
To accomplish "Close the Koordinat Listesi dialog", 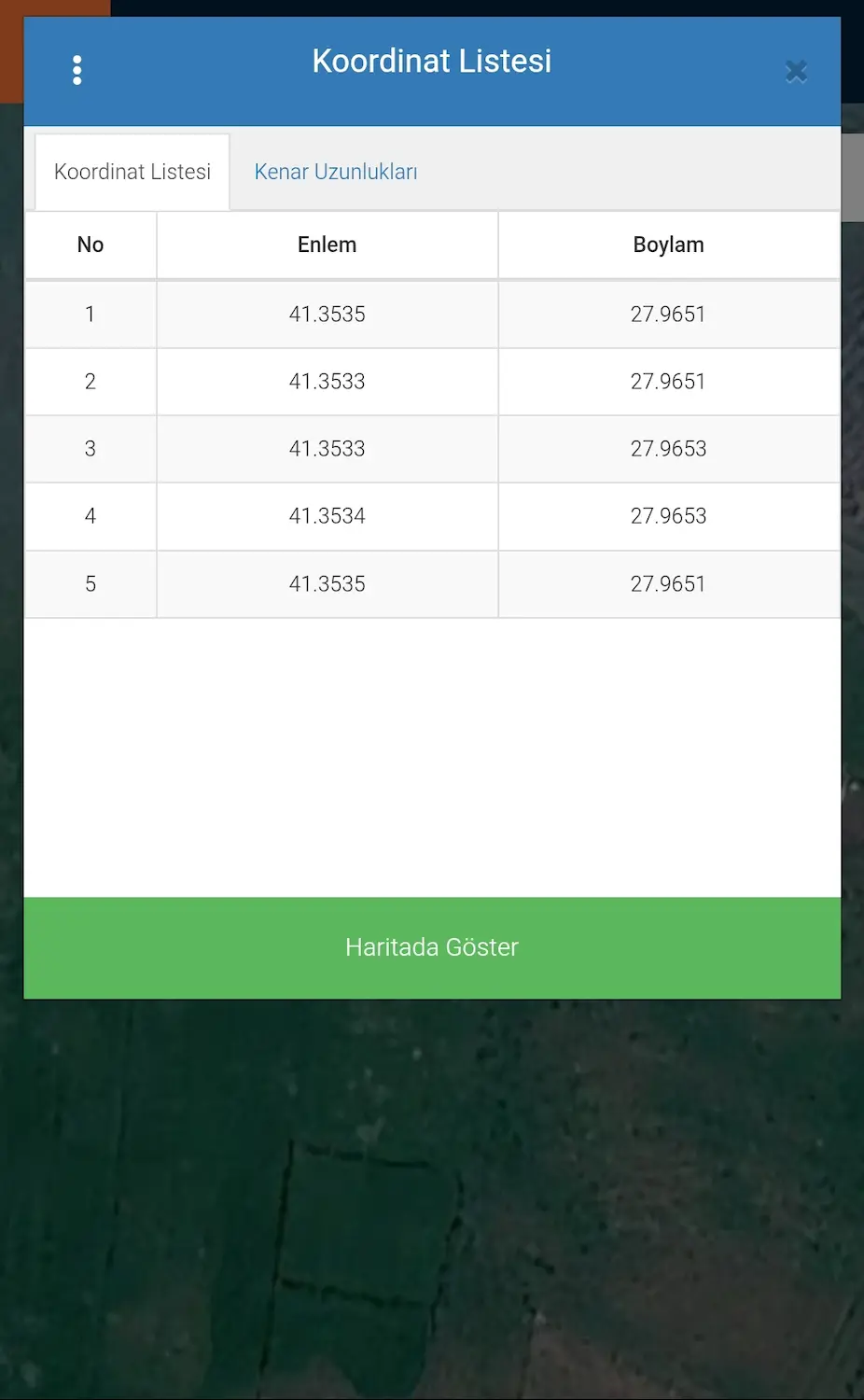I will click(x=796, y=71).
